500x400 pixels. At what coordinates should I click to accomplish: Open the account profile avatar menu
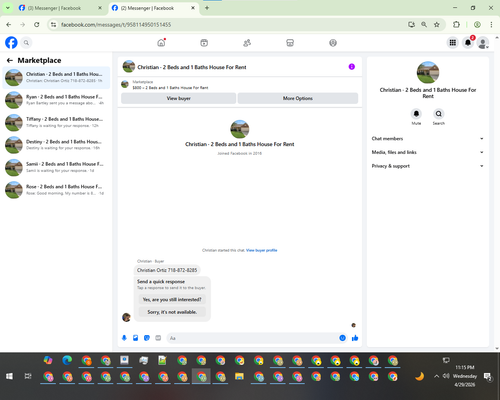483,43
